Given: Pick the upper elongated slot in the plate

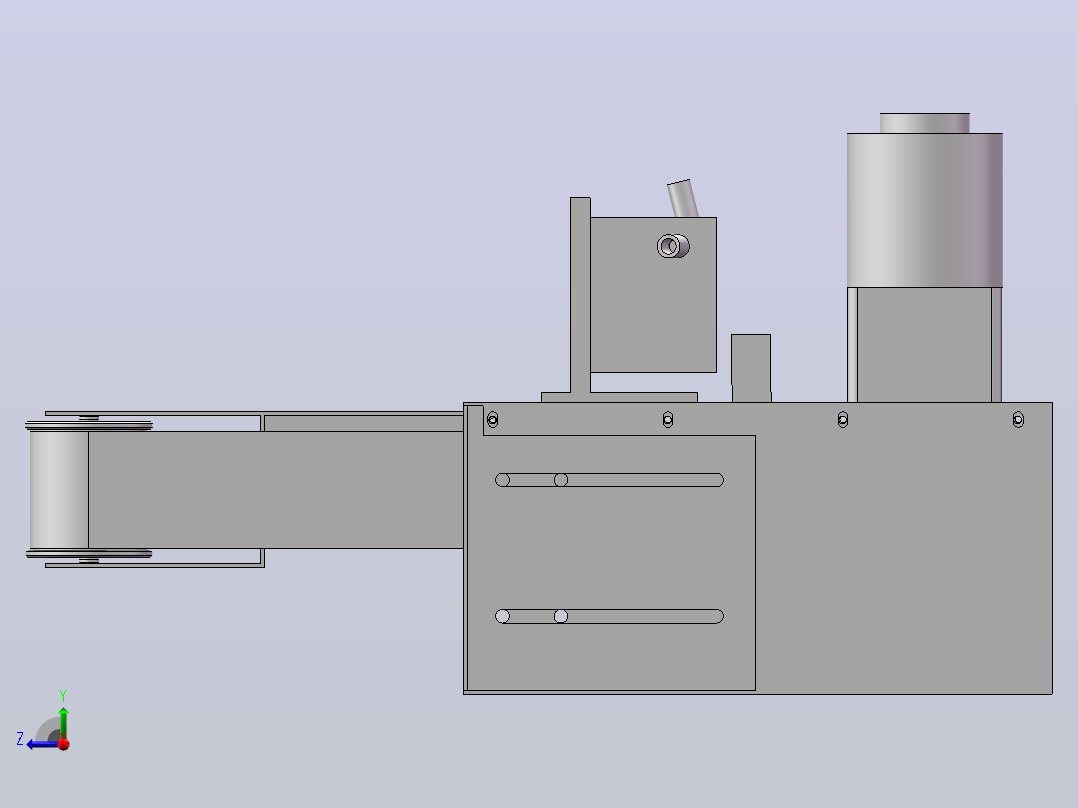Looking at the screenshot, I should [609, 480].
